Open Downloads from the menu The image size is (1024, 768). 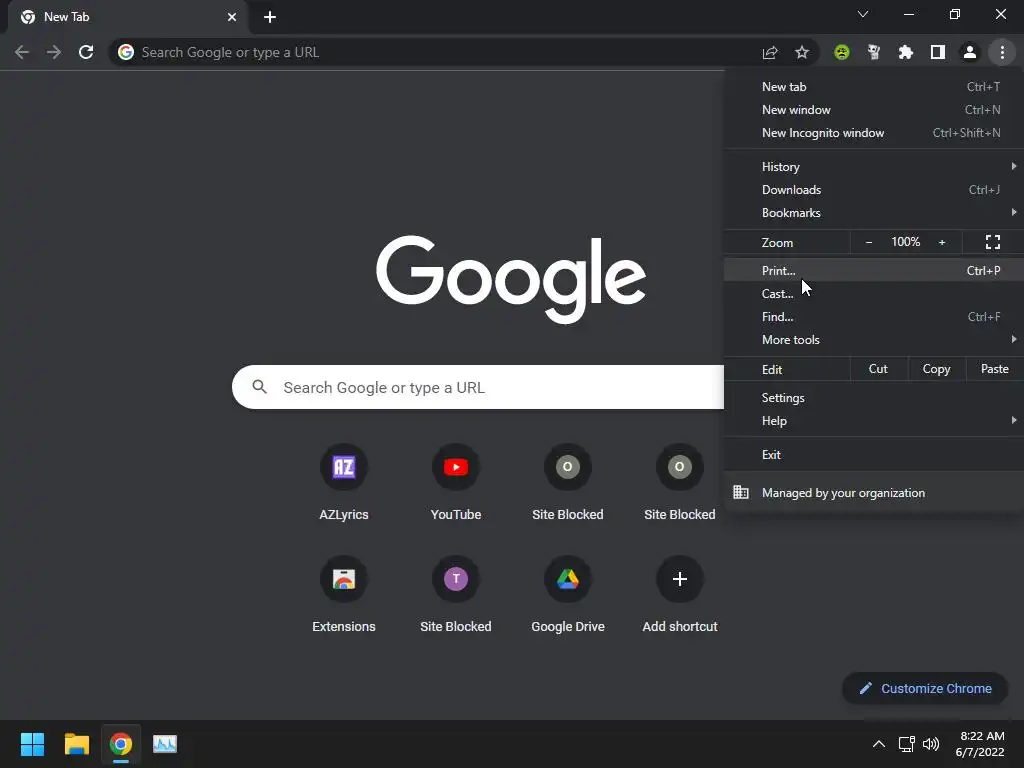click(874, 190)
